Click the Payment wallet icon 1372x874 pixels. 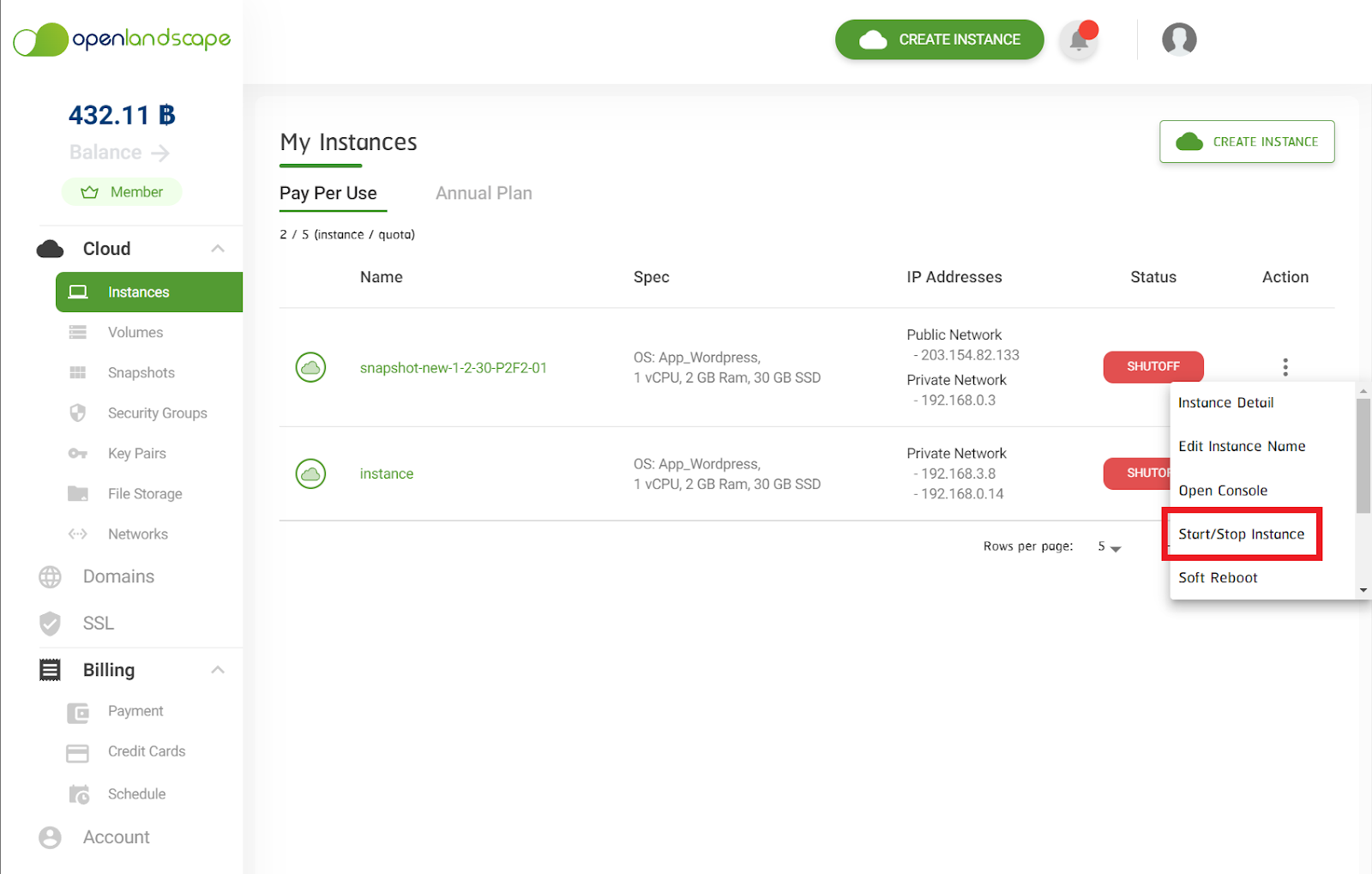pos(77,712)
